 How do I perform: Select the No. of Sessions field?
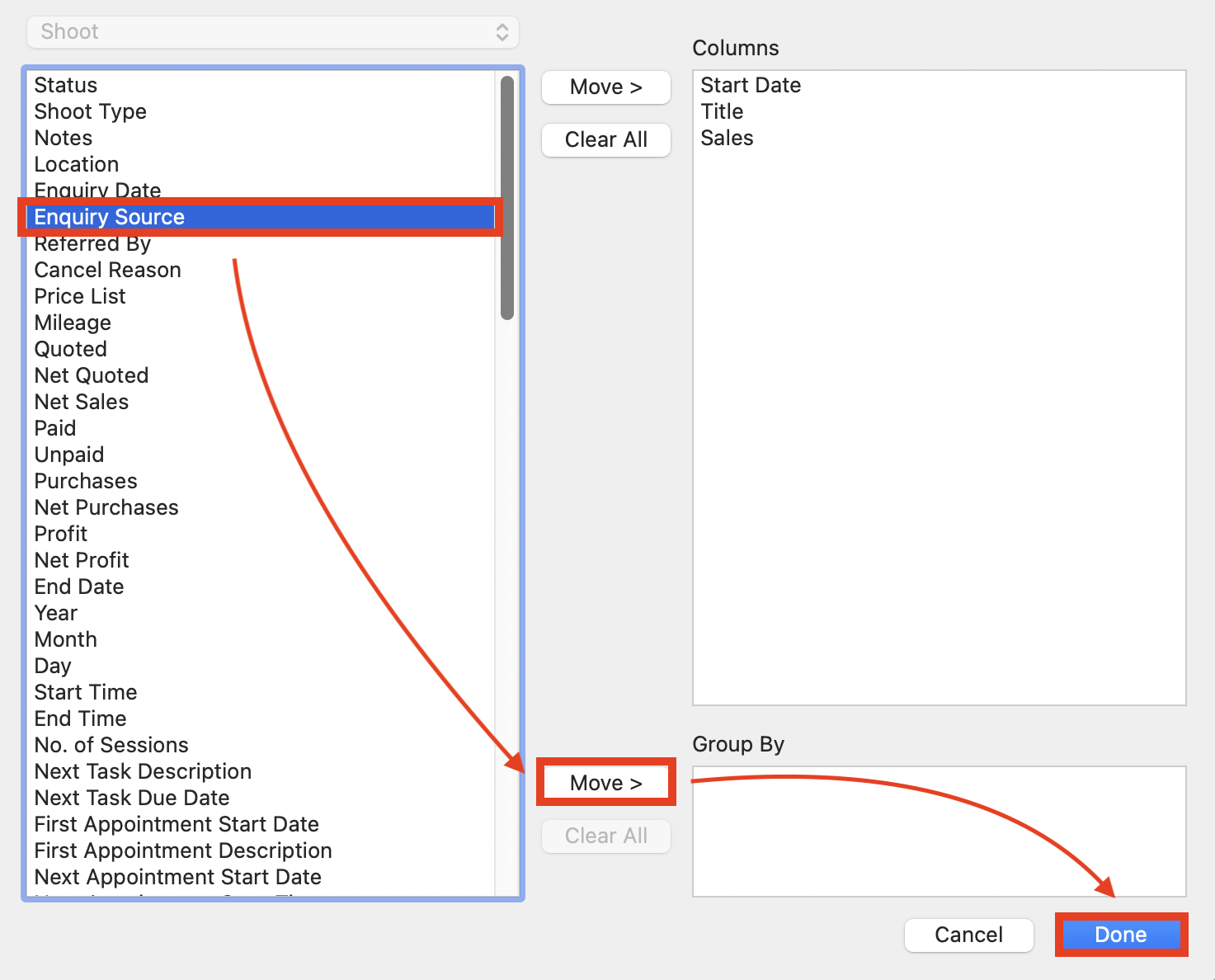point(111,745)
